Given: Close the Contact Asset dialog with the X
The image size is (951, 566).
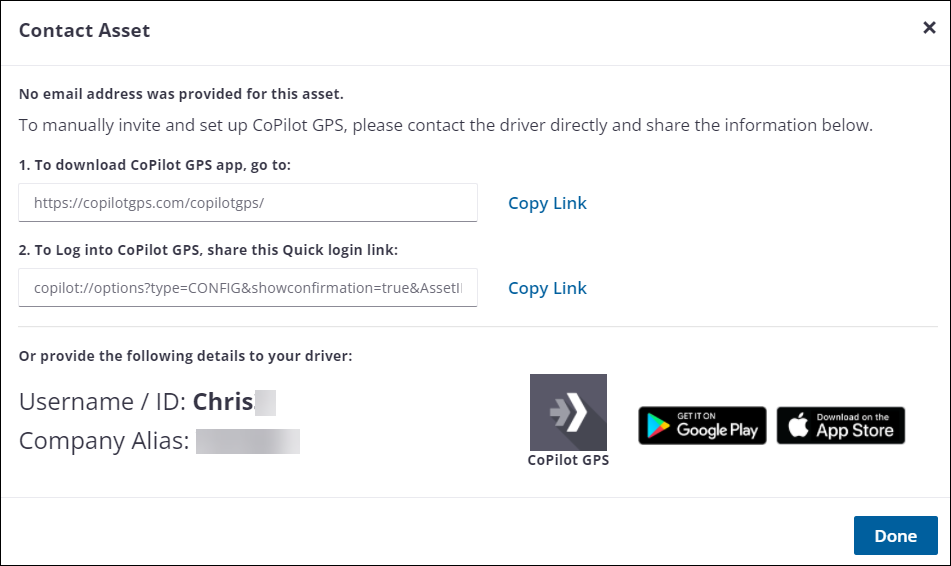Looking at the screenshot, I should coord(929,28).
